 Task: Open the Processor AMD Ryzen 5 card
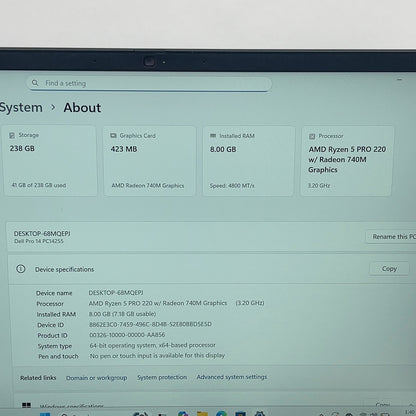[x=347, y=161]
